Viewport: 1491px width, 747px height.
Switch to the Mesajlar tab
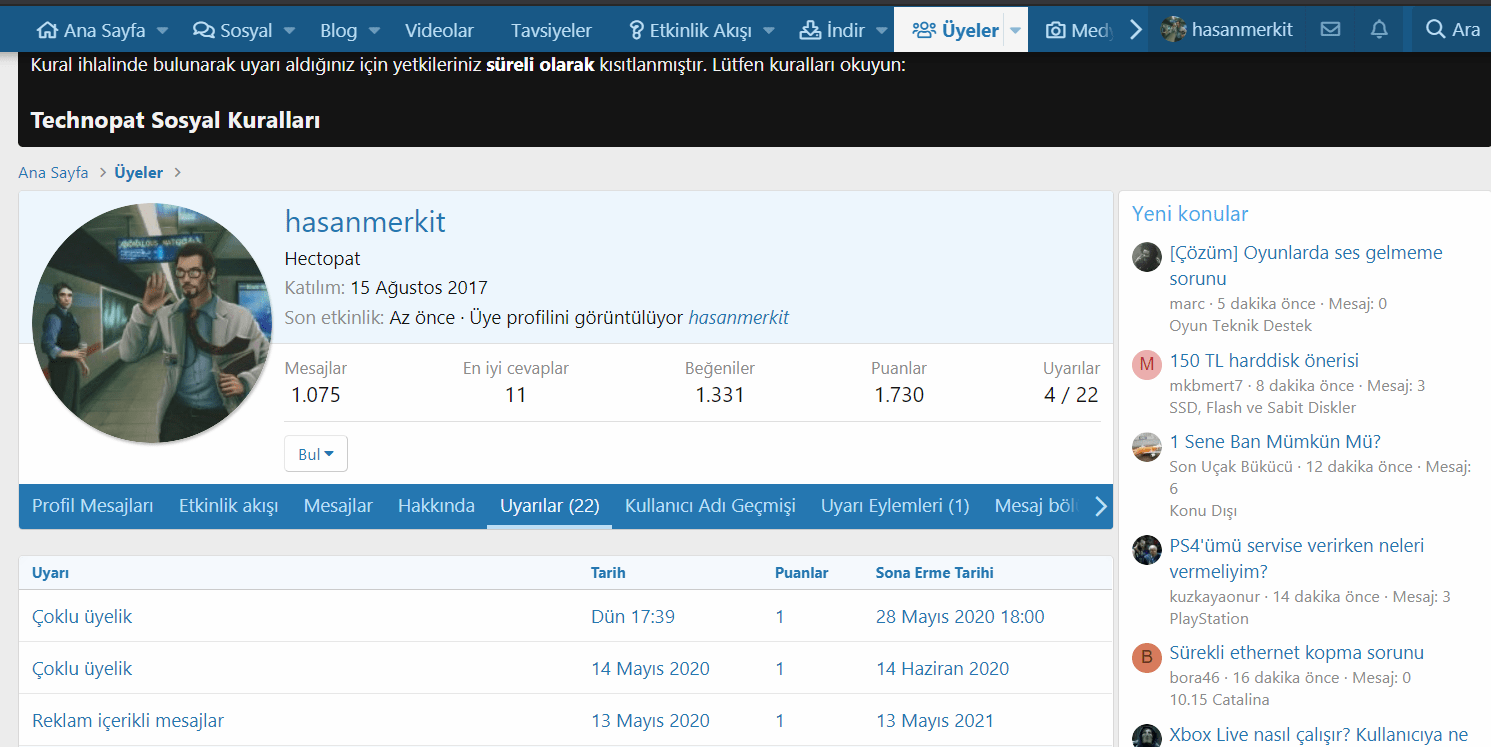point(338,506)
